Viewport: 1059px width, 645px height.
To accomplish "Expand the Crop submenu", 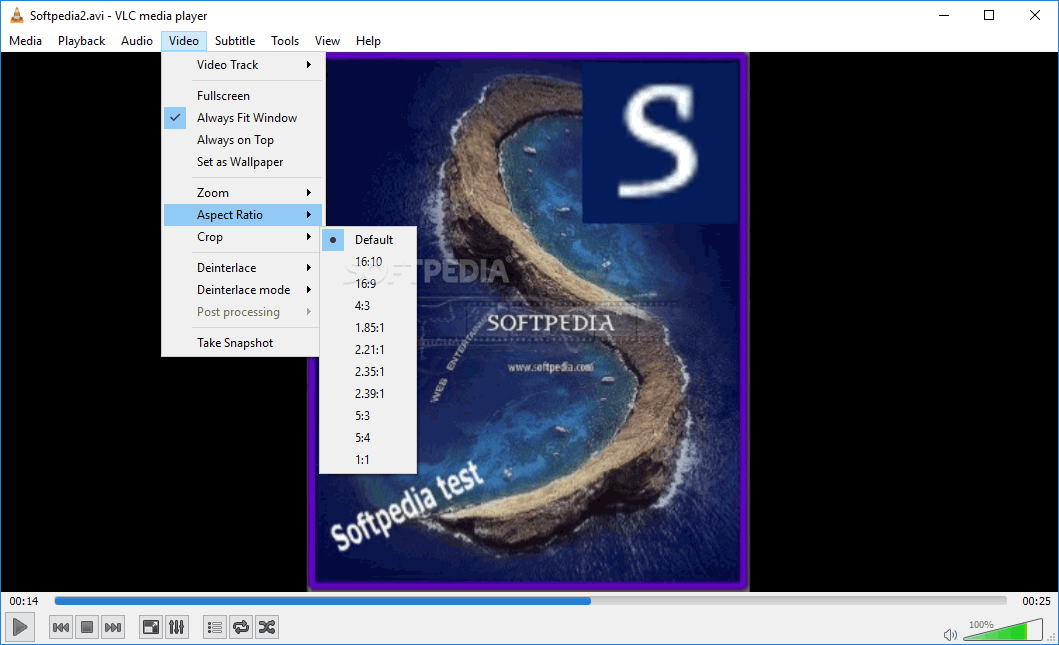I will pyautogui.click(x=242, y=237).
